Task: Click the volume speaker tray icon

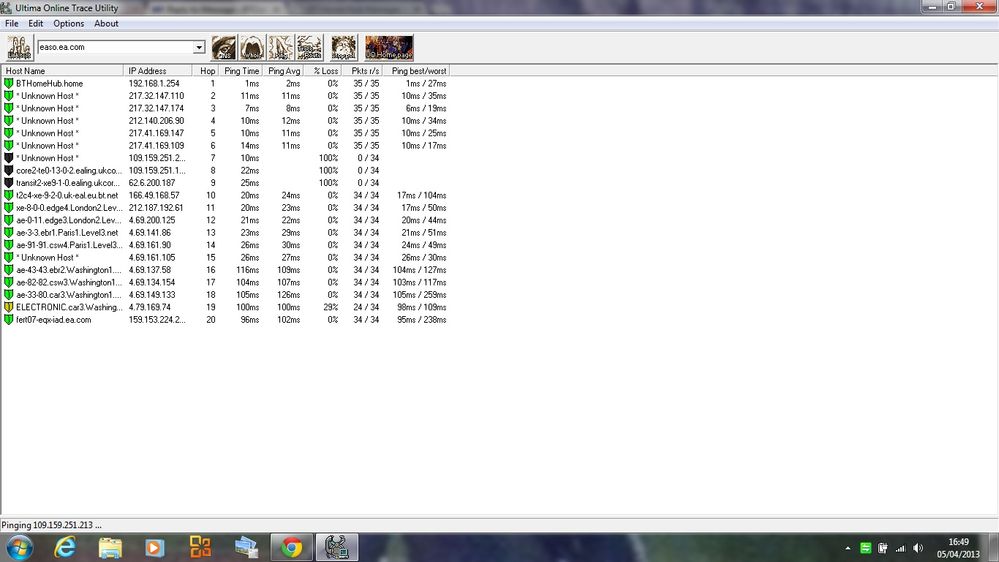Action: pos(918,548)
